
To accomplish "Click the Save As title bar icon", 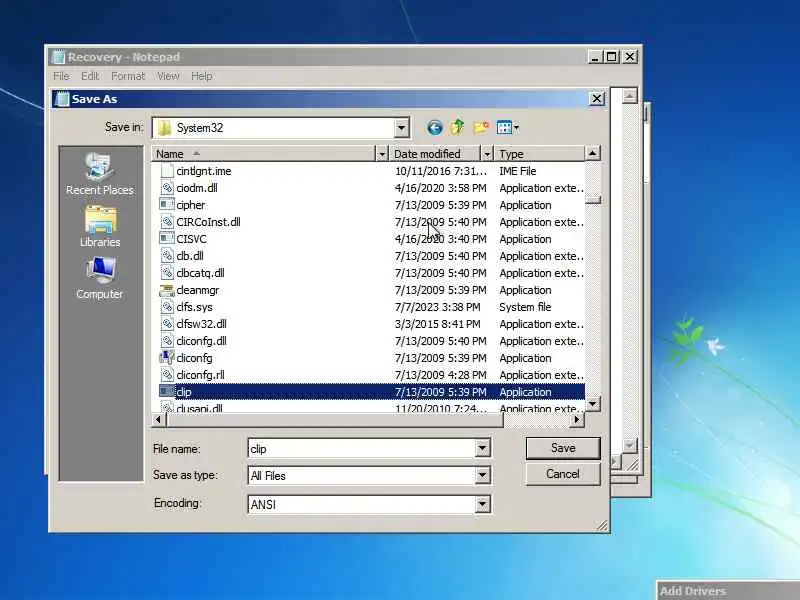I will [62, 99].
